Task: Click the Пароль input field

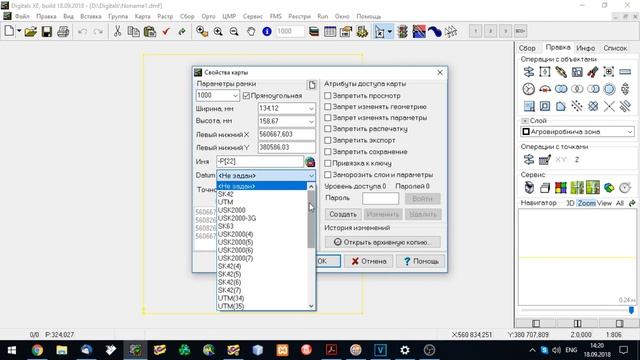Action: pyautogui.click(x=380, y=198)
